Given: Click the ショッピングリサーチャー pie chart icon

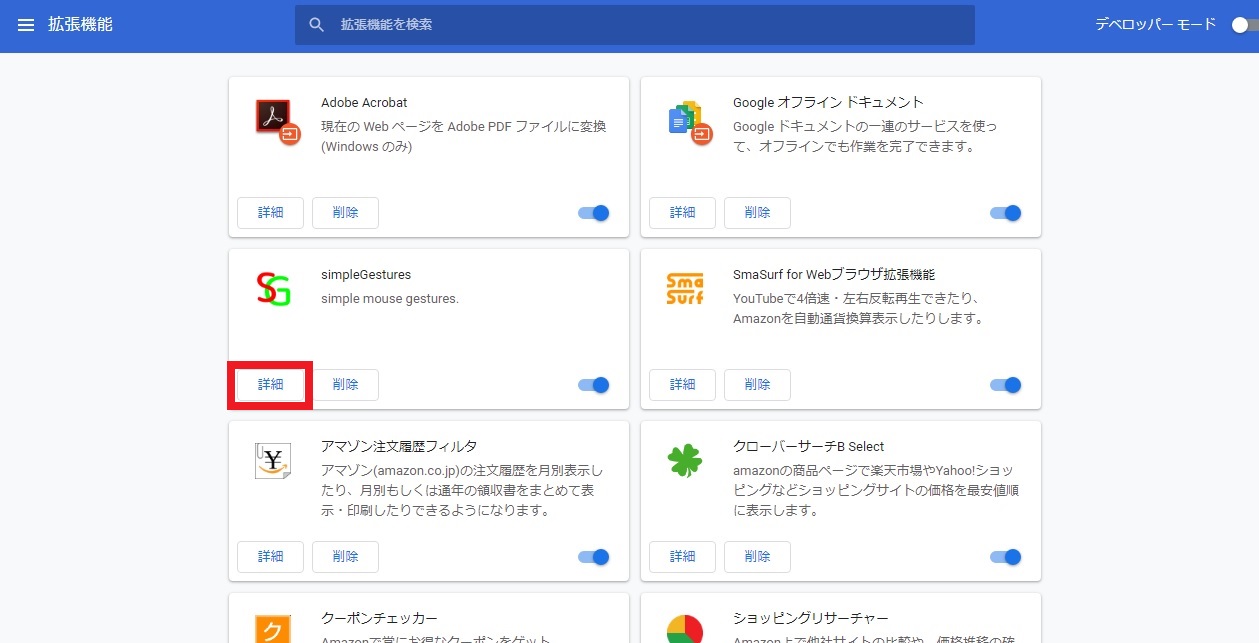Looking at the screenshot, I should tap(685, 630).
